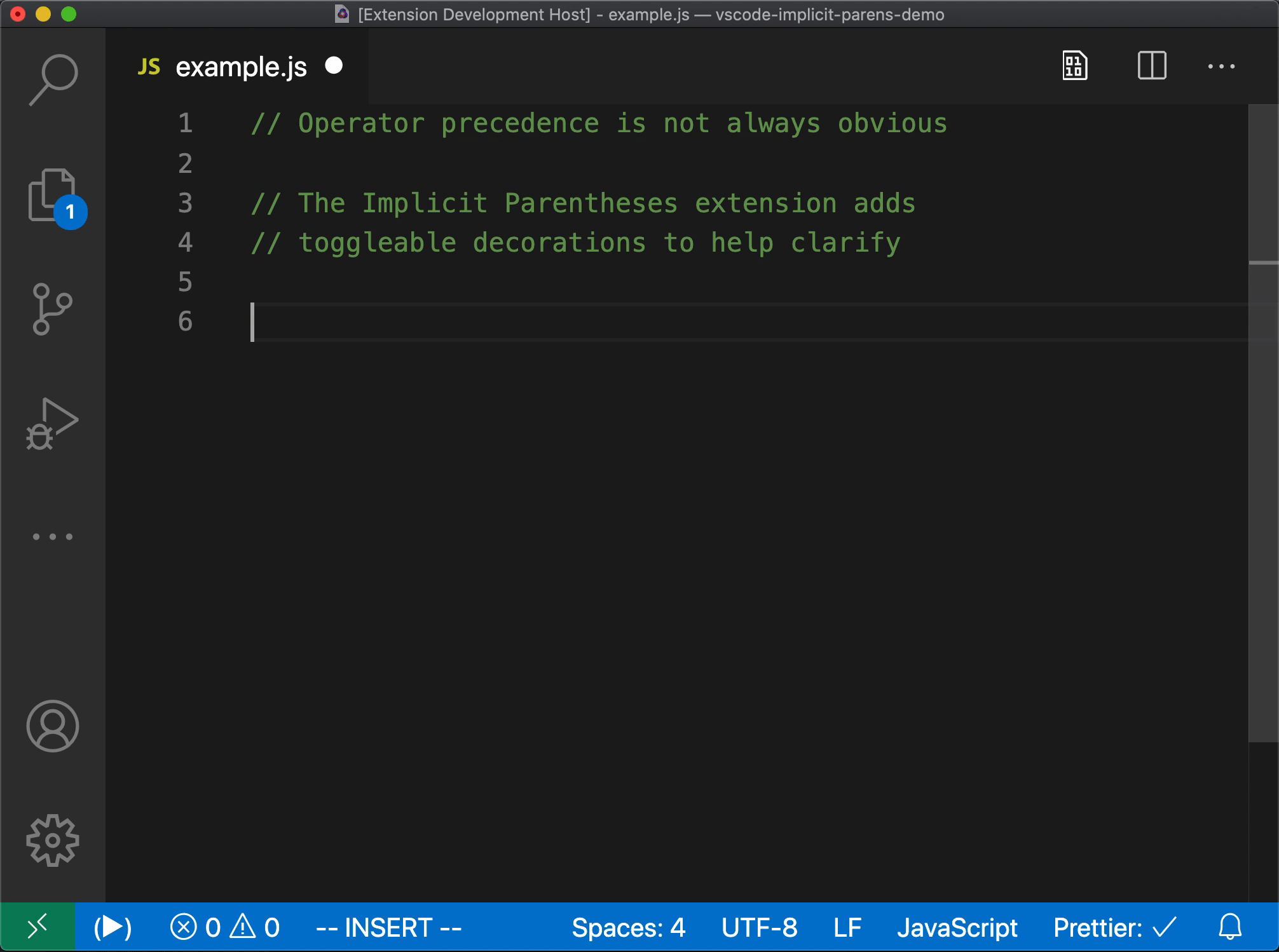Toggle the Prettier formatter status item

[x=1119, y=928]
